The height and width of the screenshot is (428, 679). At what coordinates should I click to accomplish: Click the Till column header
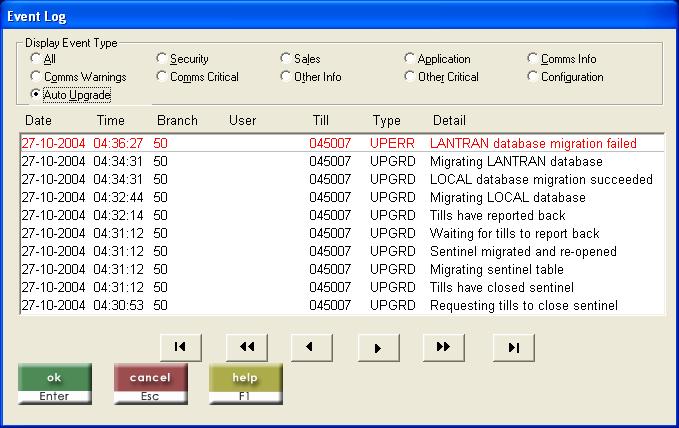(x=320, y=120)
